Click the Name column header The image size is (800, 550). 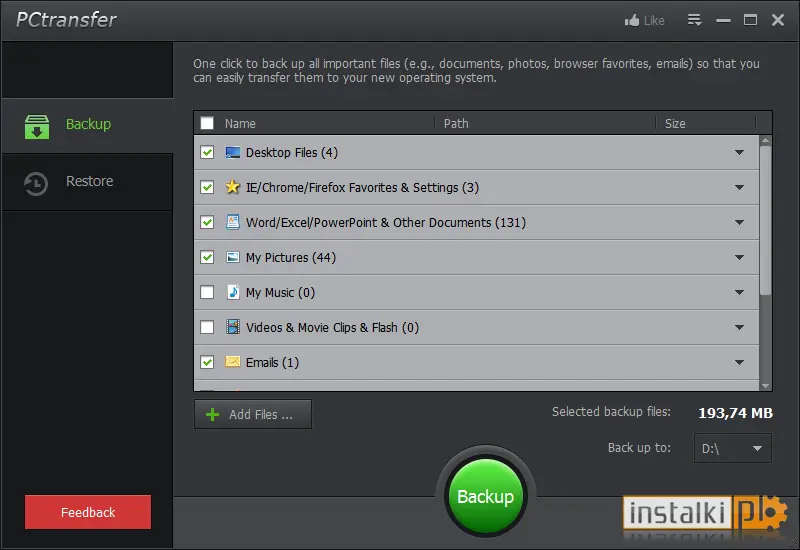click(x=240, y=123)
